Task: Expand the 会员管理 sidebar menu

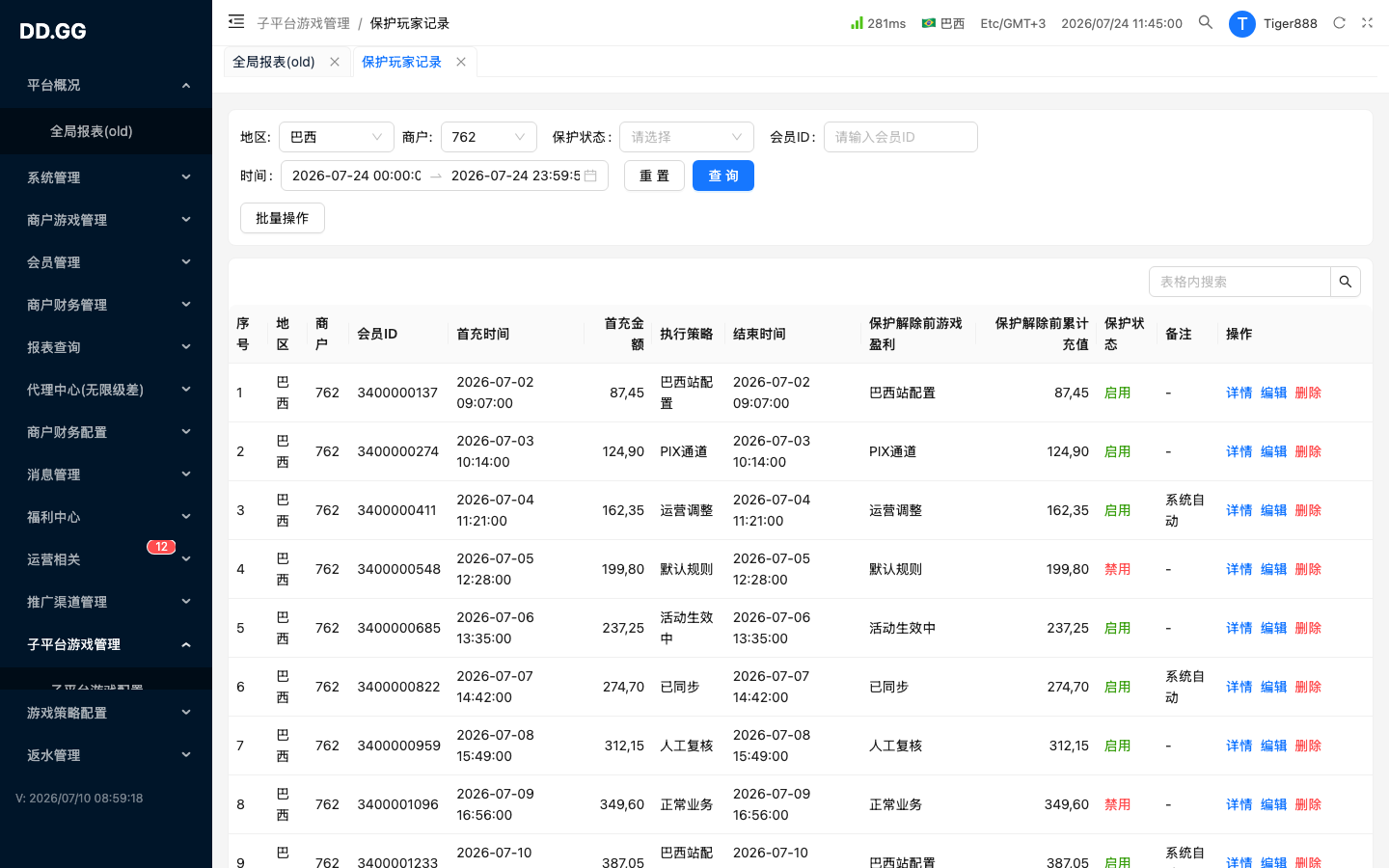Action: click(x=106, y=262)
